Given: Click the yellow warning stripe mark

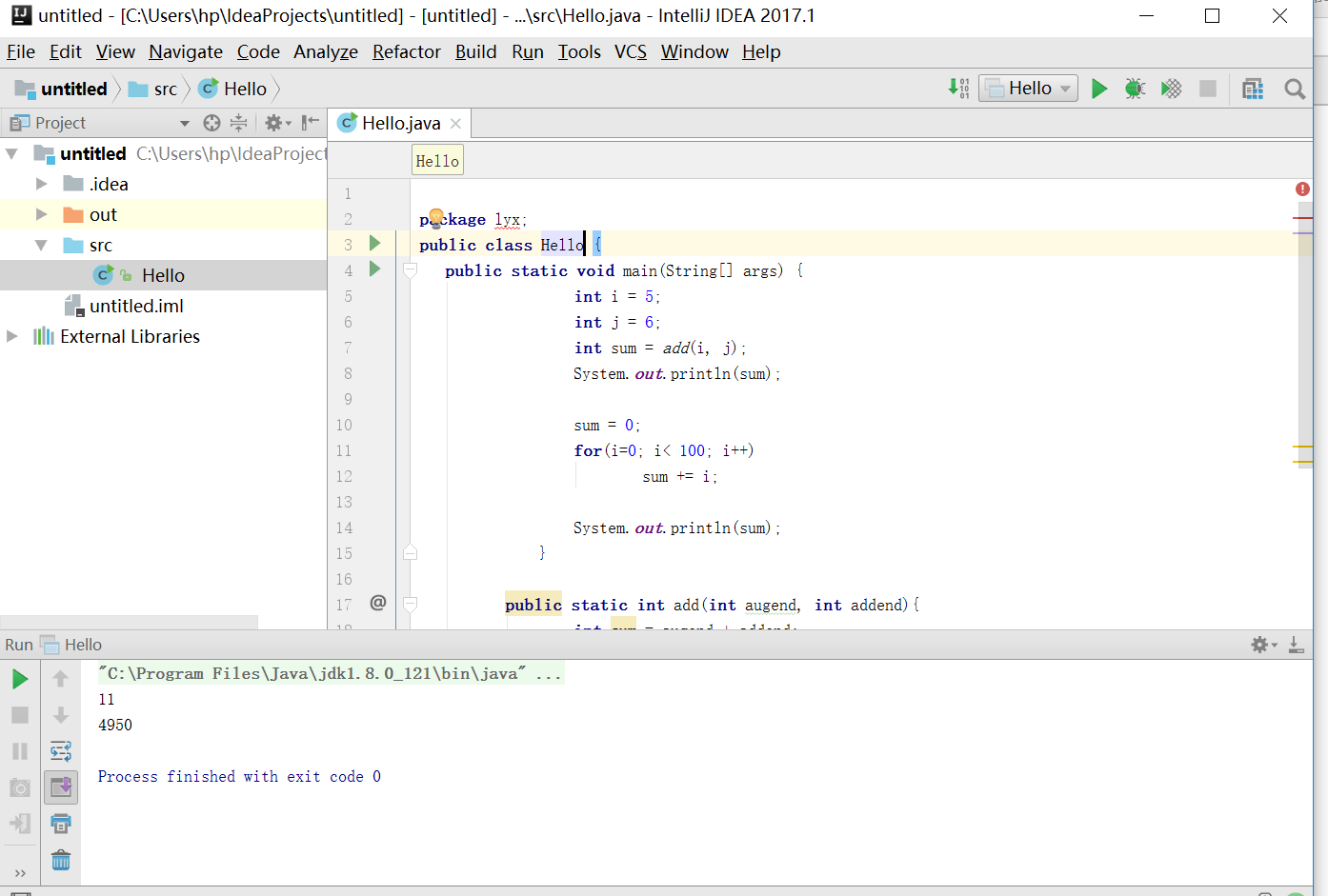Looking at the screenshot, I should [x=1302, y=447].
